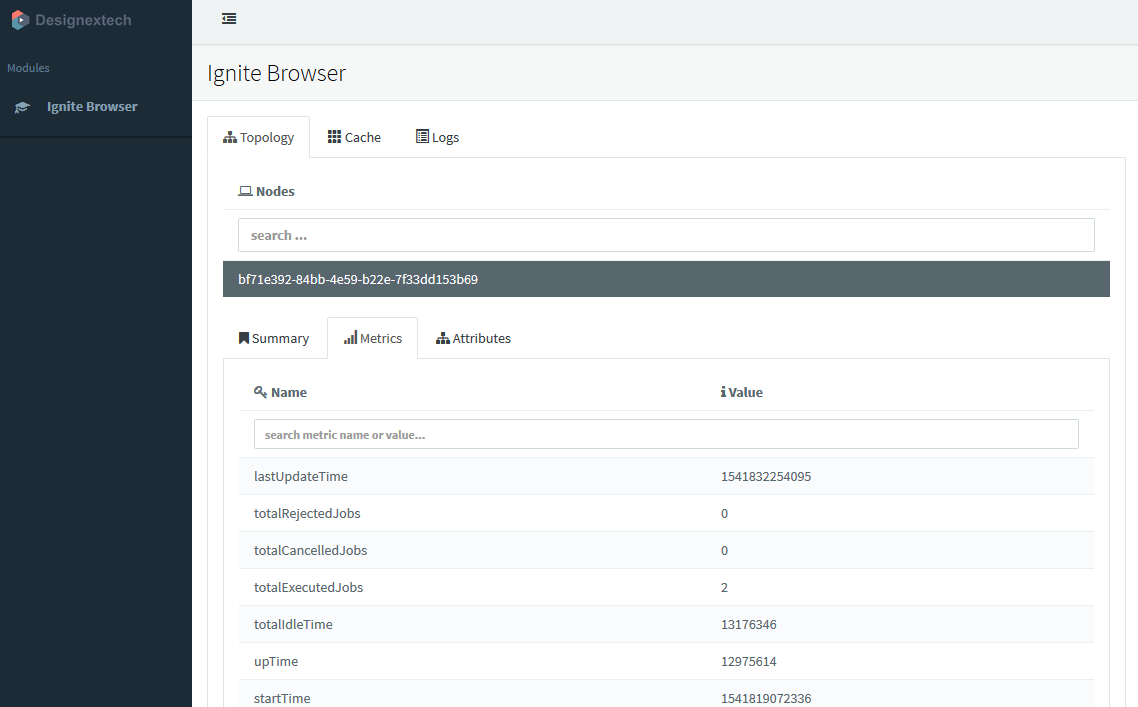
Task: Click the startTime metric name
Action: point(282,698)
